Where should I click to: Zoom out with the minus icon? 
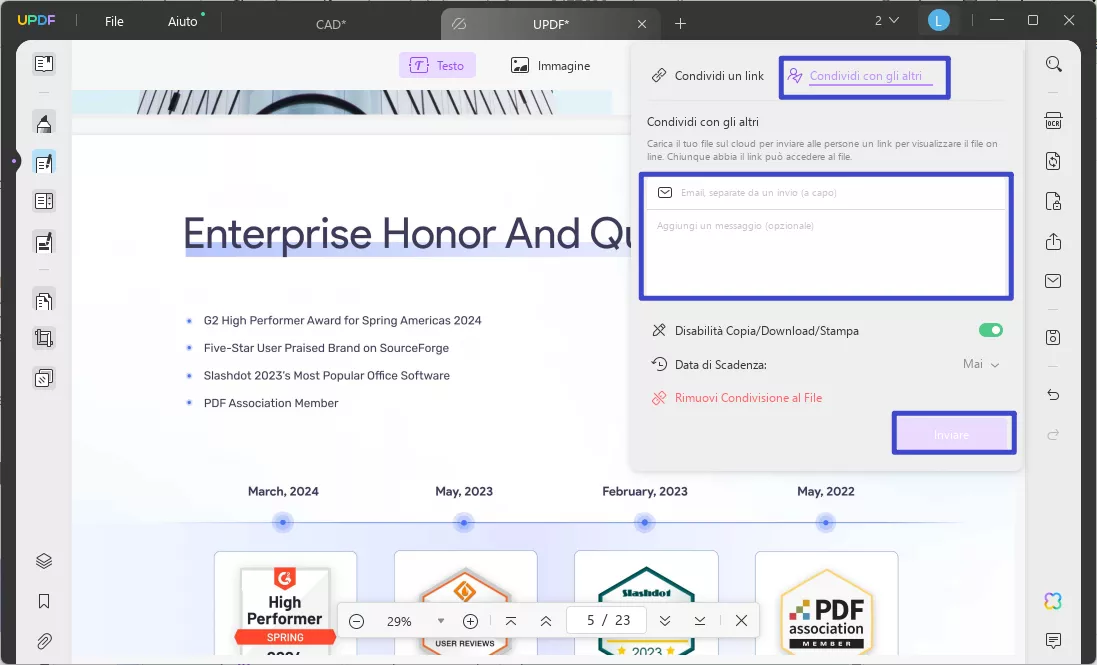coord(357,621)
